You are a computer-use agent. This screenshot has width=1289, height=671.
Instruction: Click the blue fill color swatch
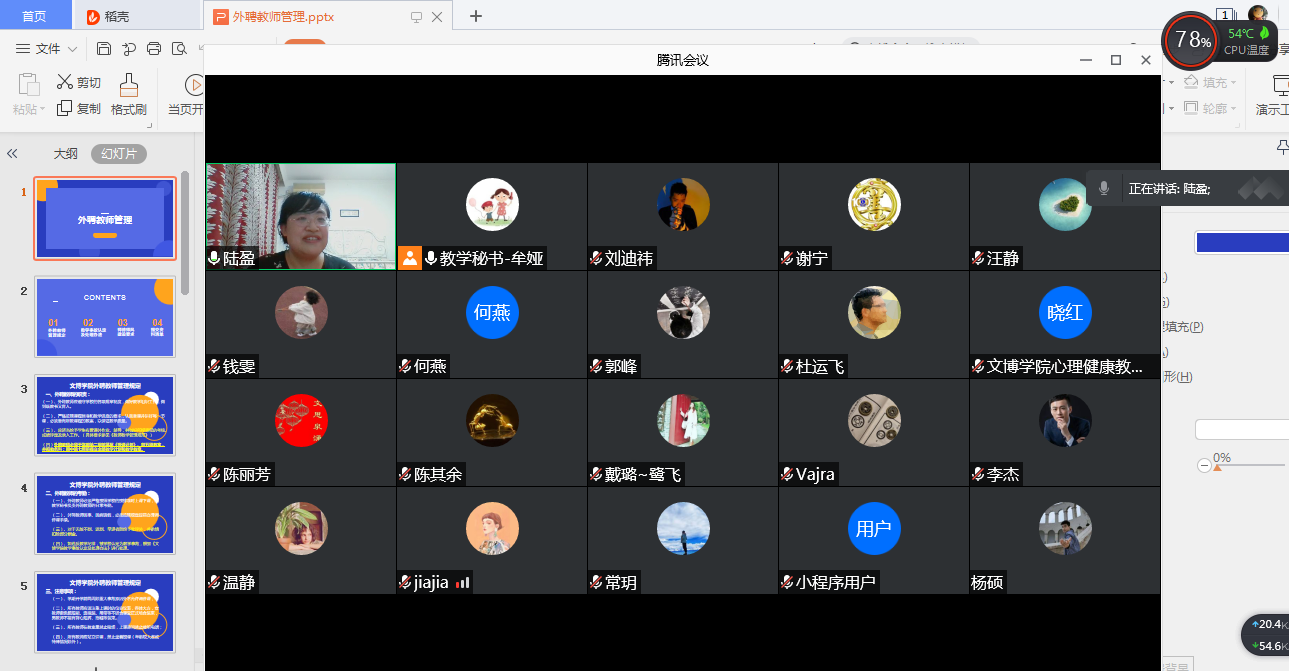tap(1241, 242)
